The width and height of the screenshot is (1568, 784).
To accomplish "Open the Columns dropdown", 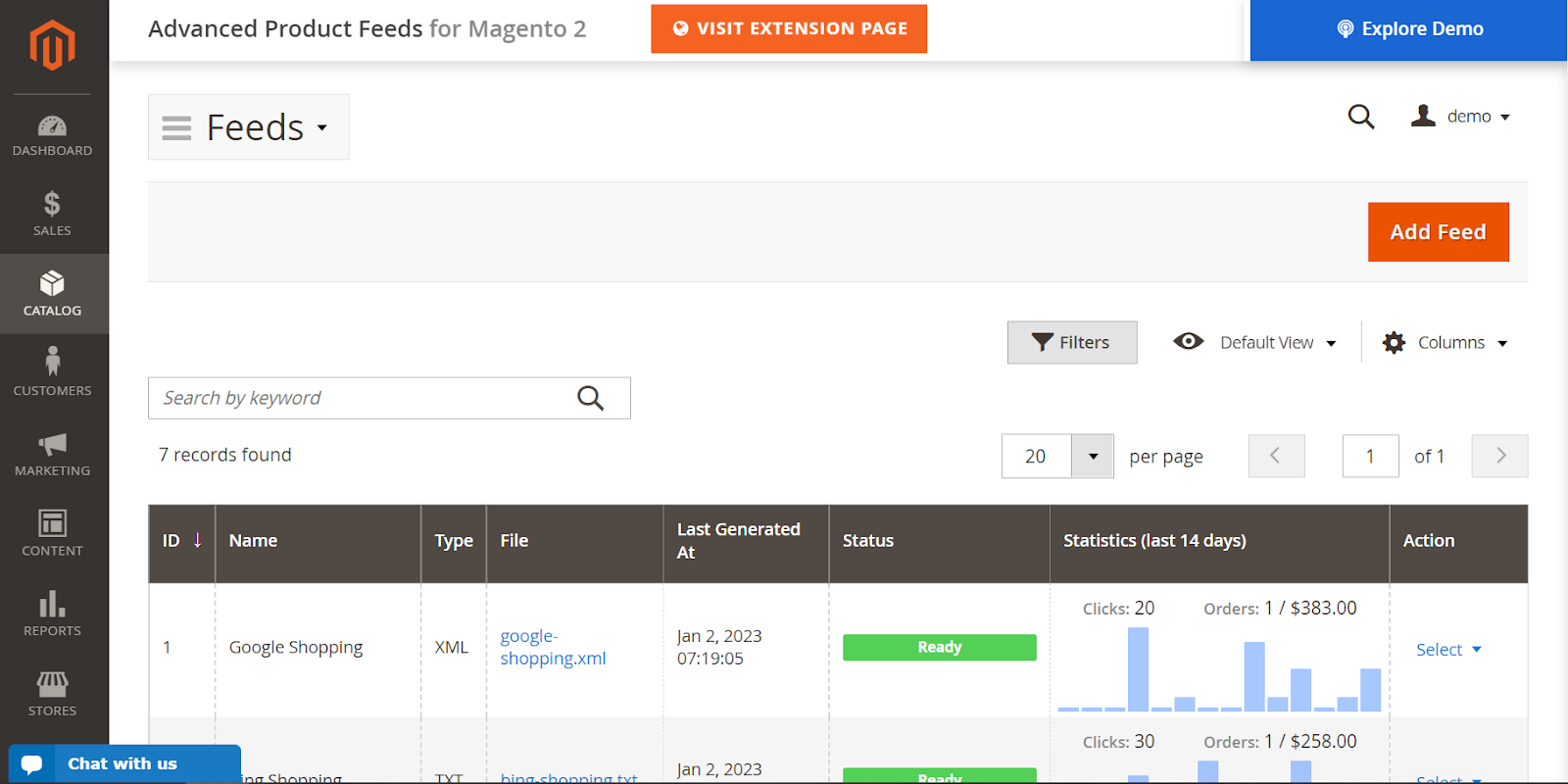I will tap(1445, 342).
